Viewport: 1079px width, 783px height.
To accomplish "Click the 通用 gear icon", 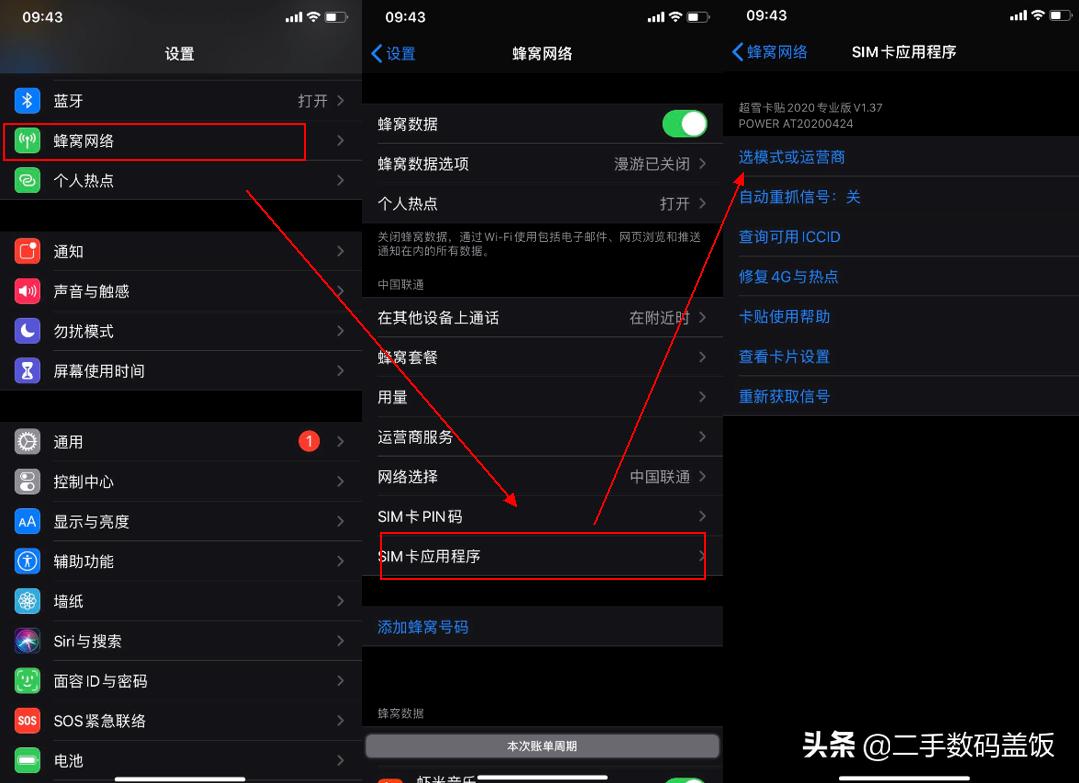I will pyautogui.click(x=27, y=441).
